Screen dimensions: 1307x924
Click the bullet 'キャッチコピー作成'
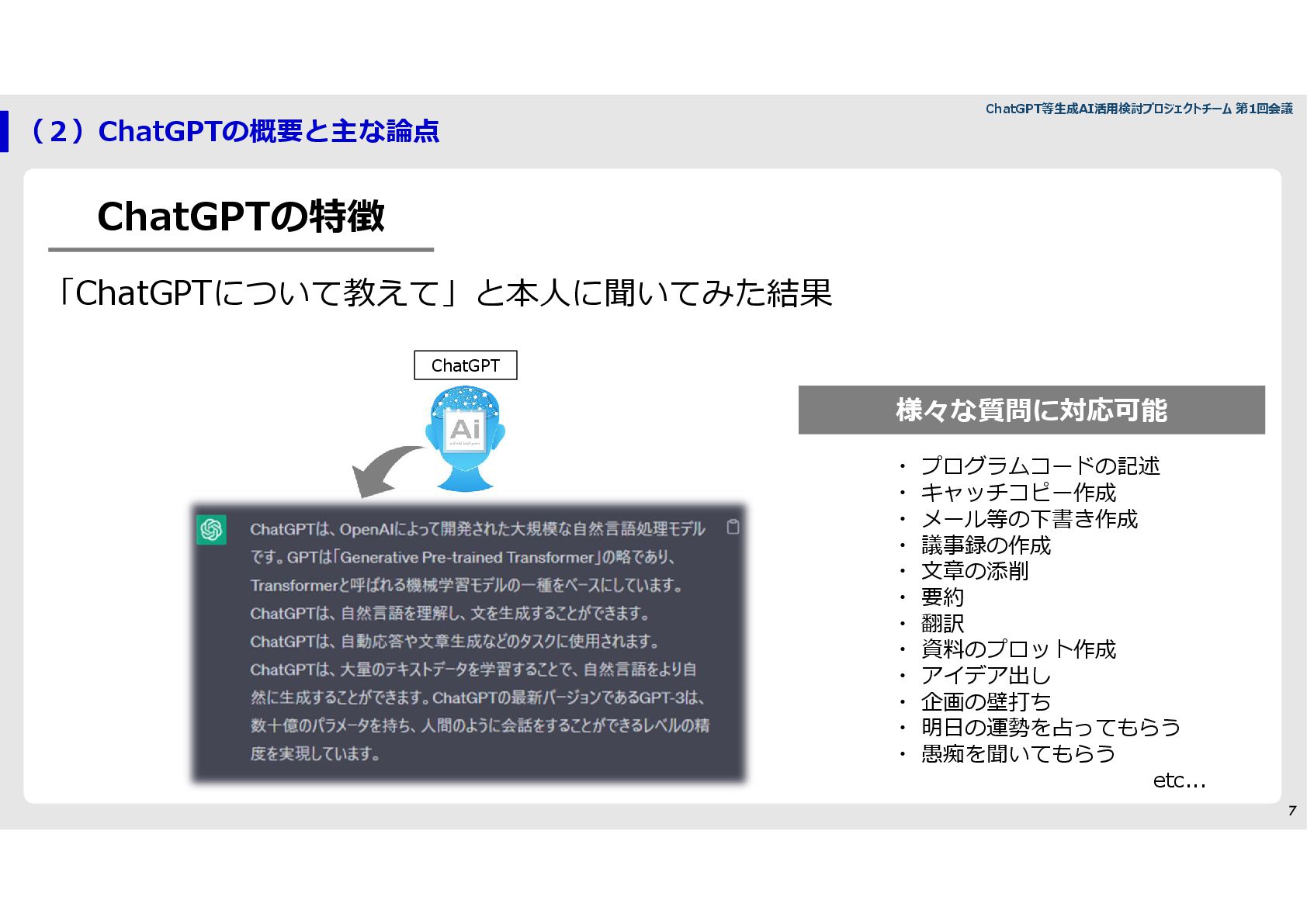click(x=1018, y=492)
